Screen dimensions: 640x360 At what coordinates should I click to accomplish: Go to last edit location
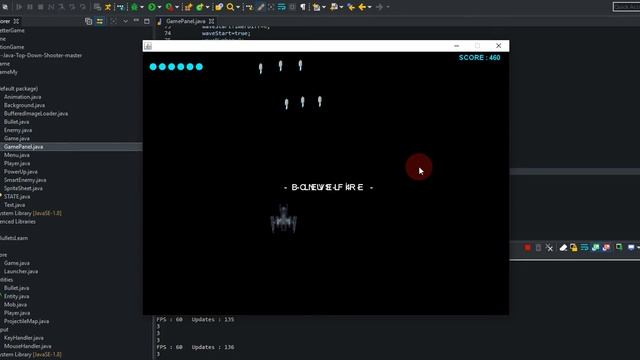(x=351, y=7)
